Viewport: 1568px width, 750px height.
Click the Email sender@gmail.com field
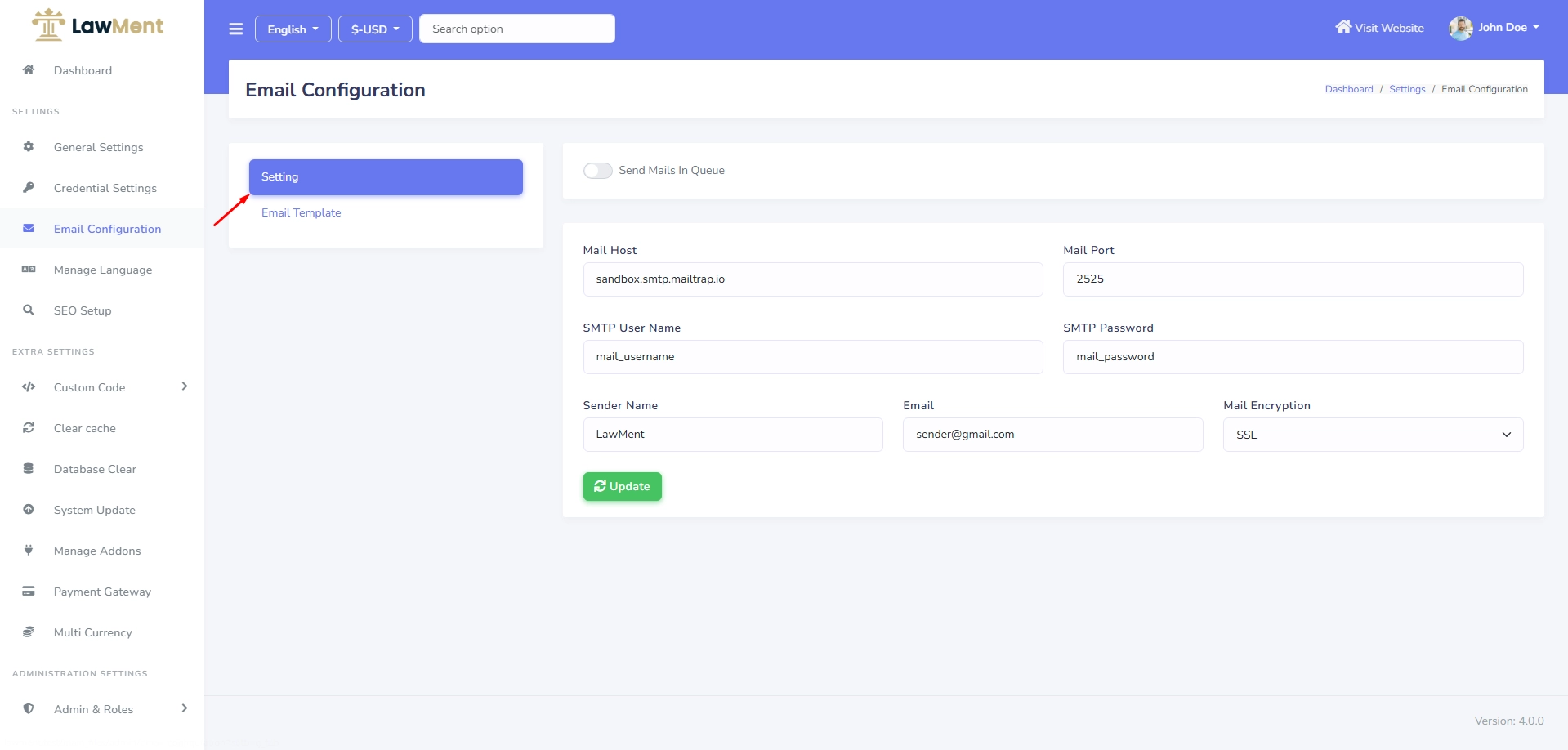1052,435
